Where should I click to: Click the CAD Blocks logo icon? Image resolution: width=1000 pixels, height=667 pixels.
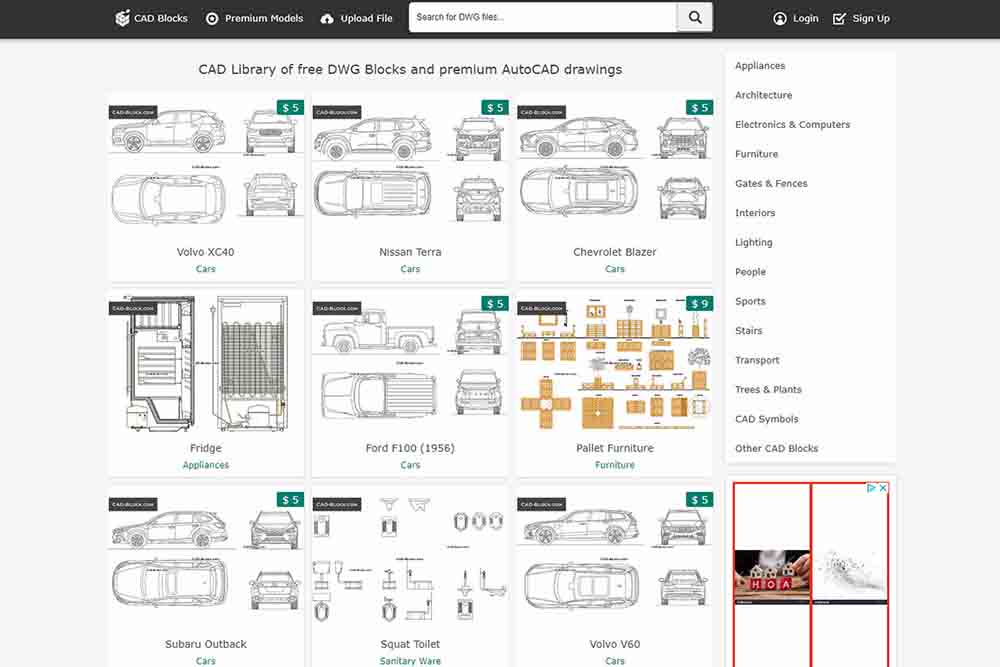pos(122,18)
